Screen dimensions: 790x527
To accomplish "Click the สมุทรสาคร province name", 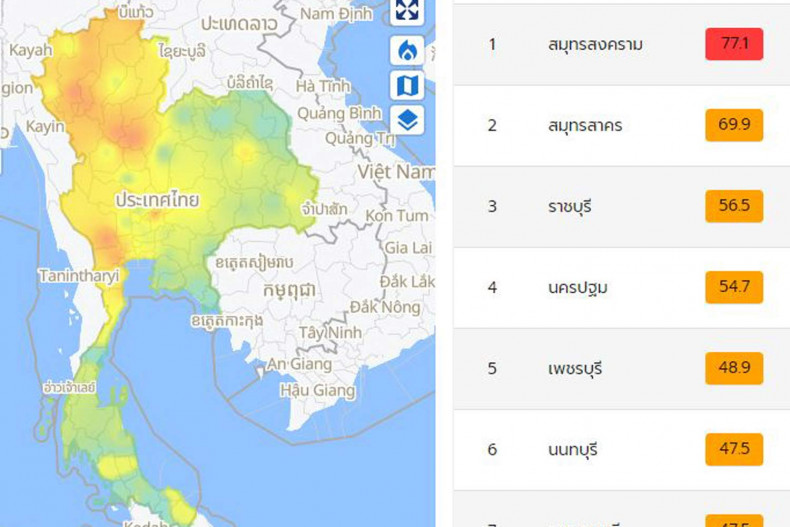I will (586, 125).
